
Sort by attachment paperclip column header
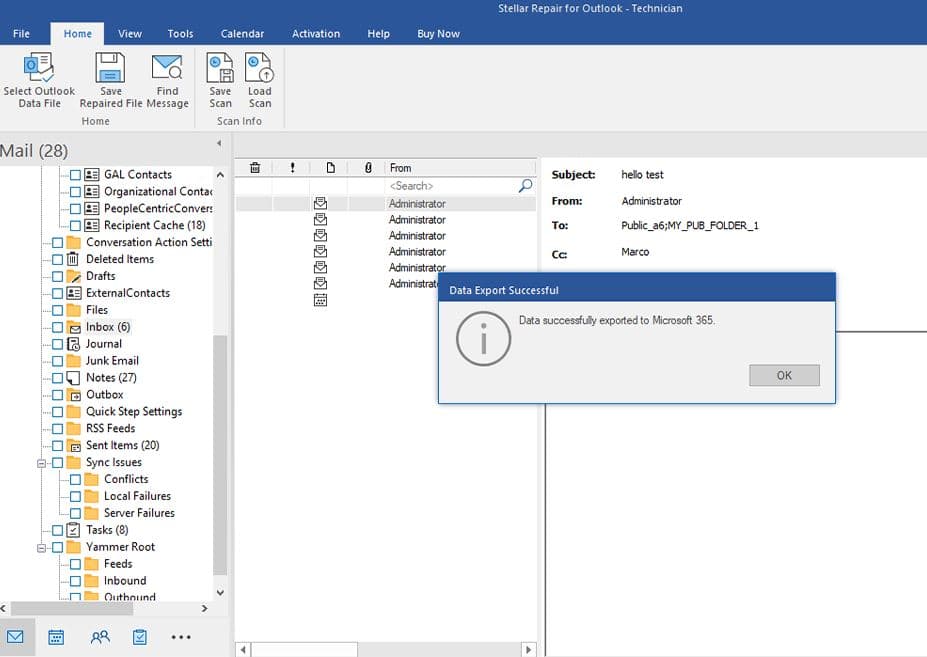368,168
